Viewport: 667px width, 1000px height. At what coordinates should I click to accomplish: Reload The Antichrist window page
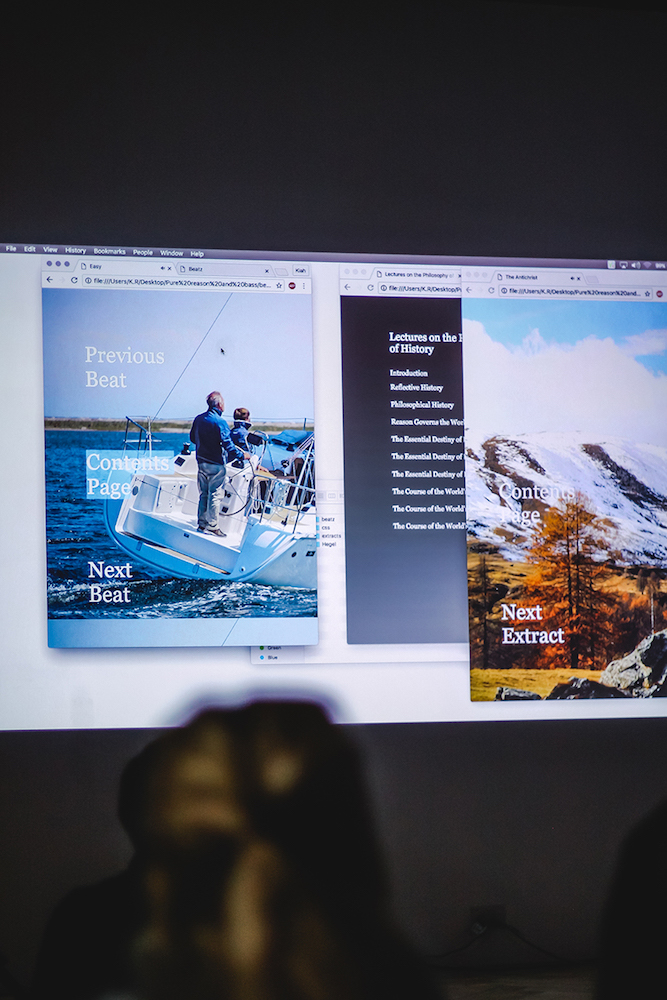point(491,291)
